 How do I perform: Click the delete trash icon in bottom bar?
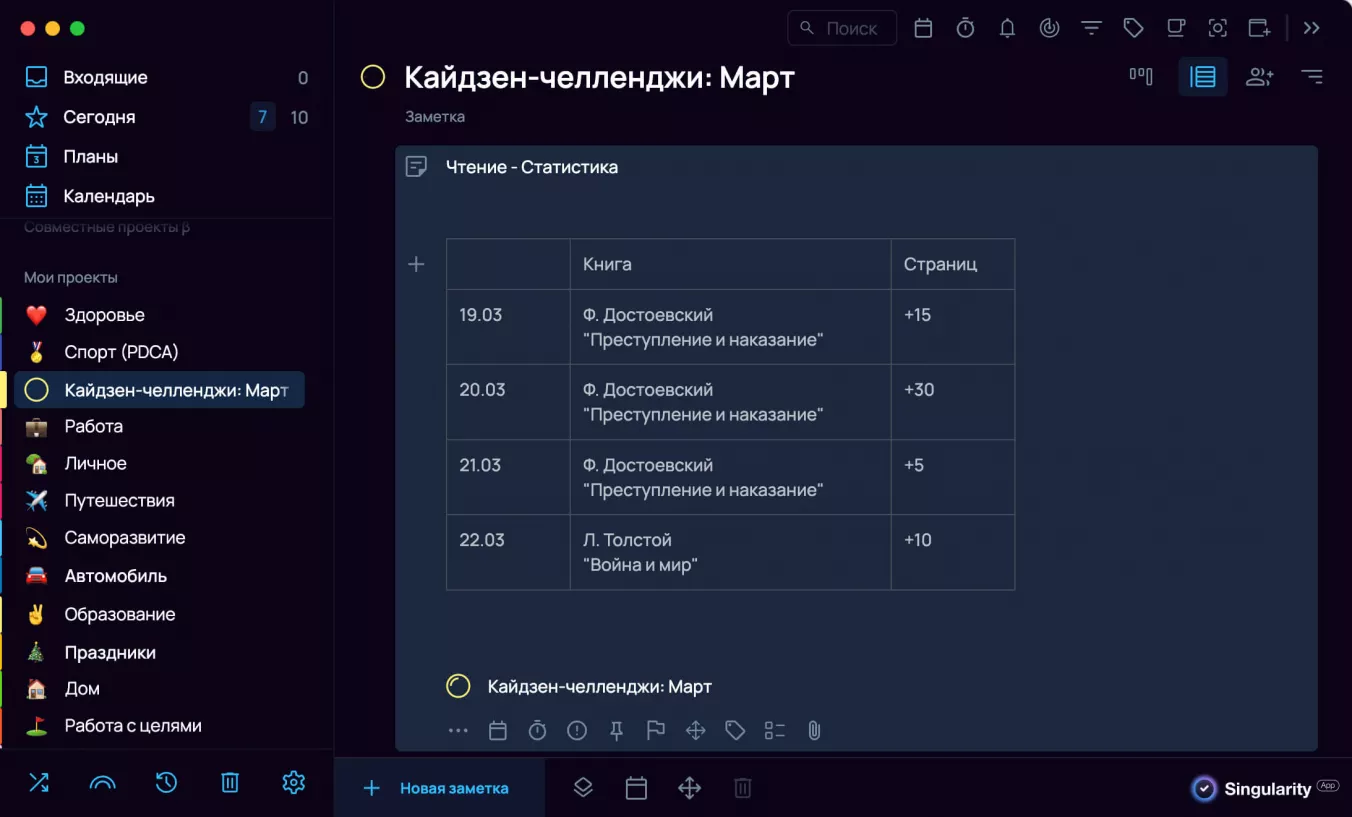coord(743,788)
